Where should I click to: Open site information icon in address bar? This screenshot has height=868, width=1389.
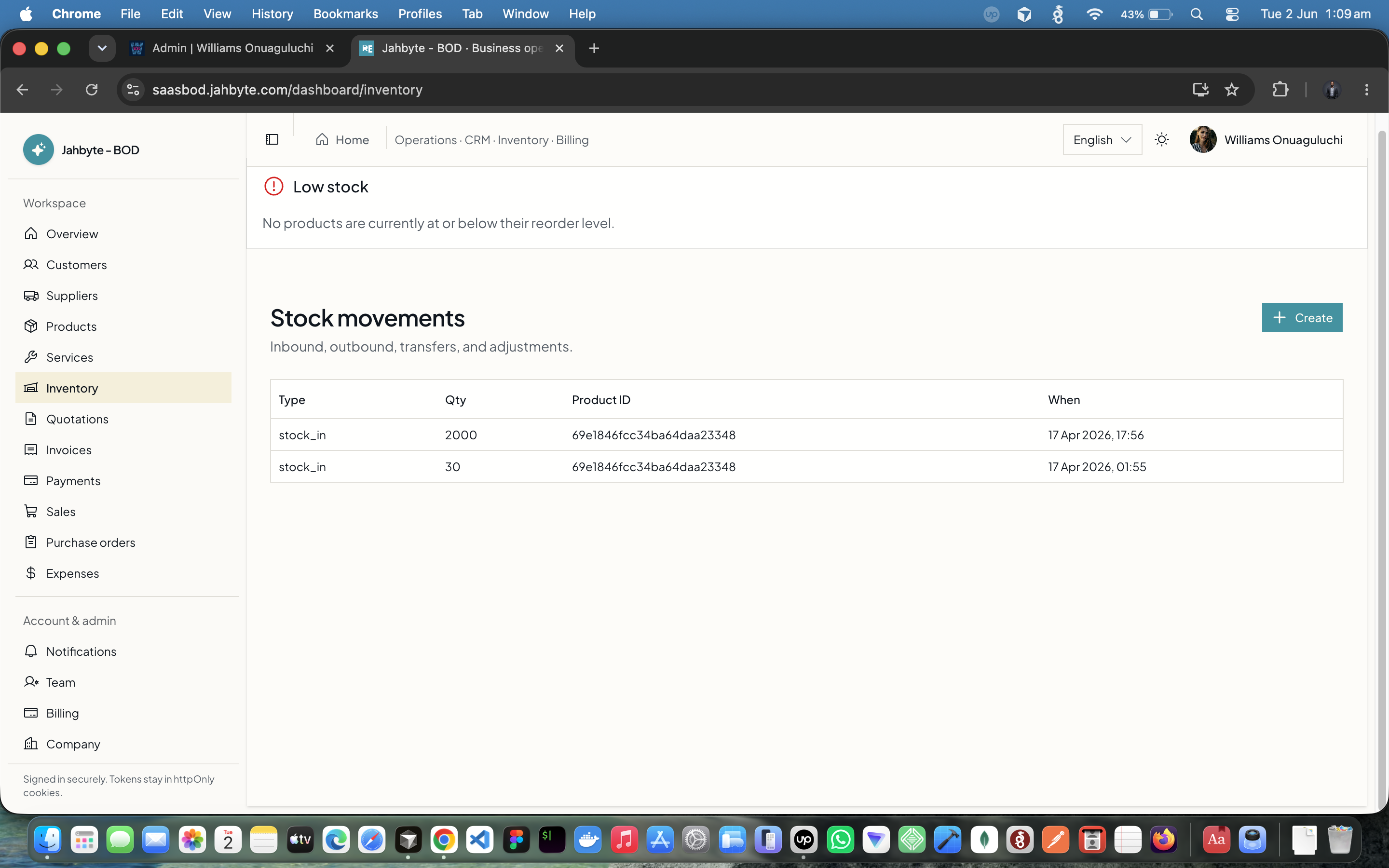(x=133, y=90)
